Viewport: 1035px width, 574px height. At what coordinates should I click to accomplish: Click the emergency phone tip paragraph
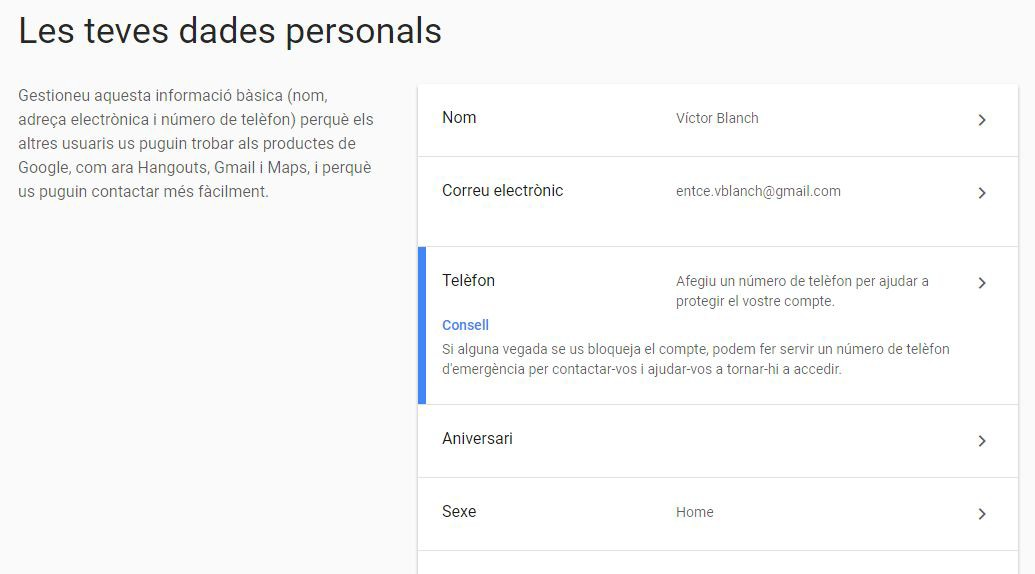tap(695, 359)
